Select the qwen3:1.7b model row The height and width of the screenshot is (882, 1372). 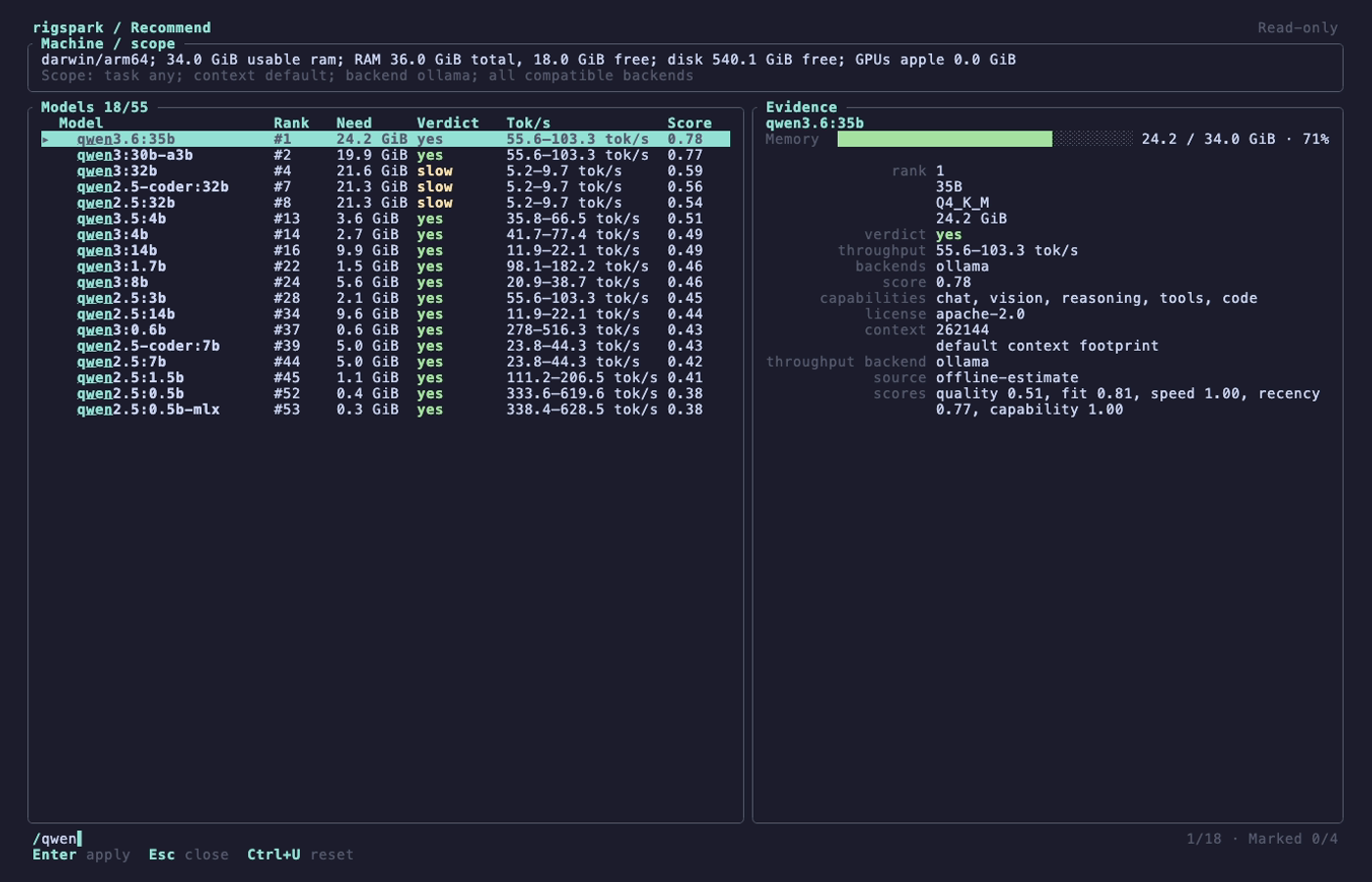pyautogui.click(x=385, y=266)
